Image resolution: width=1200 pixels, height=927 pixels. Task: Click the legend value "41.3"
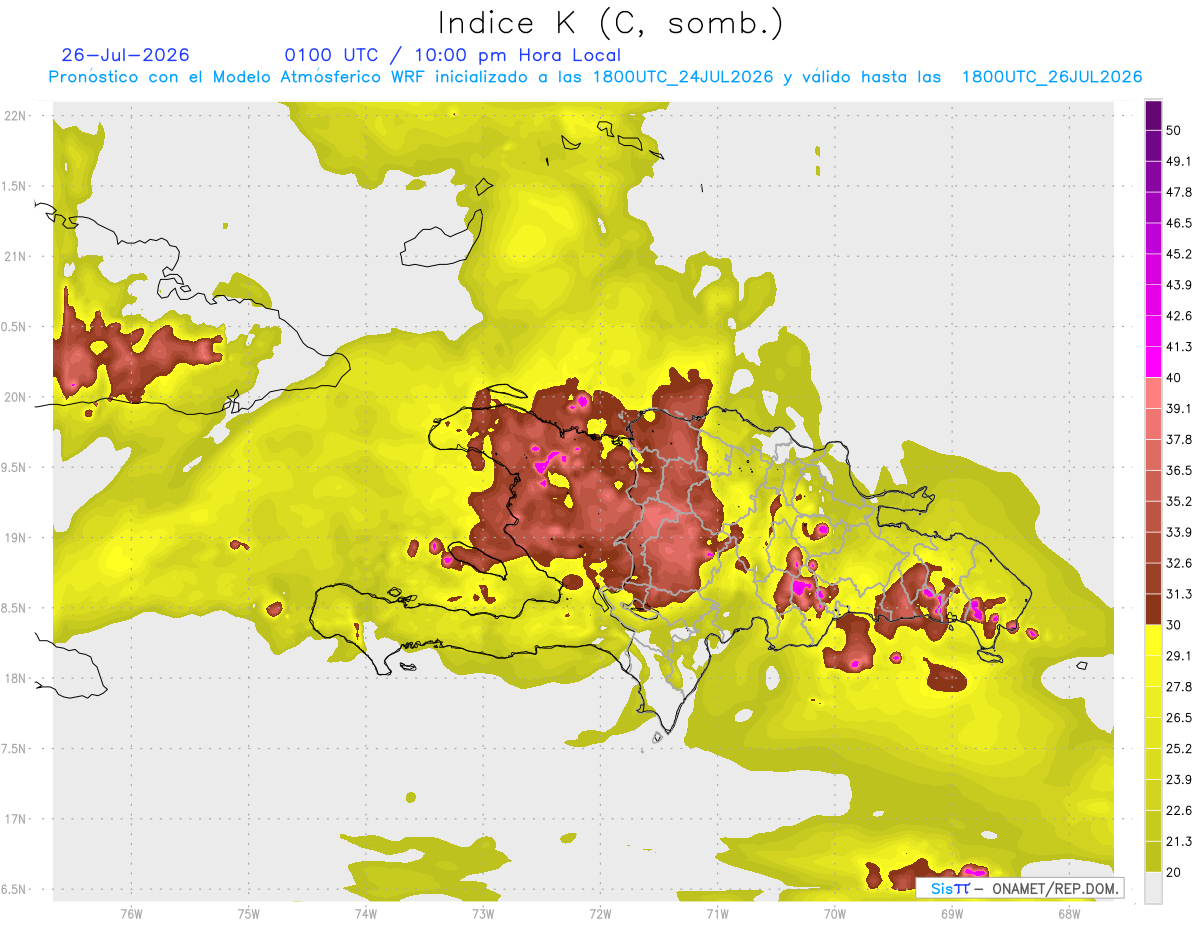pos(1179,347)
